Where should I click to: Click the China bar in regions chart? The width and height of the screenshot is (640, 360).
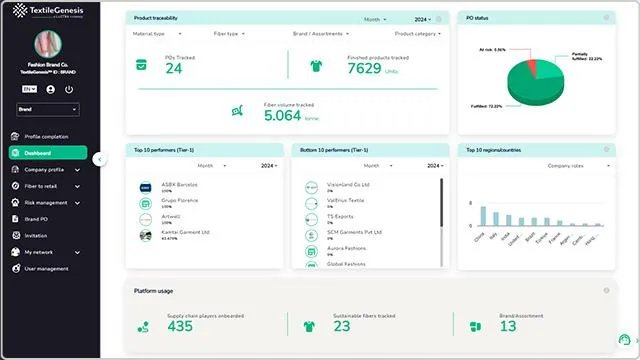pyautogui.click(x=483, y=216)
